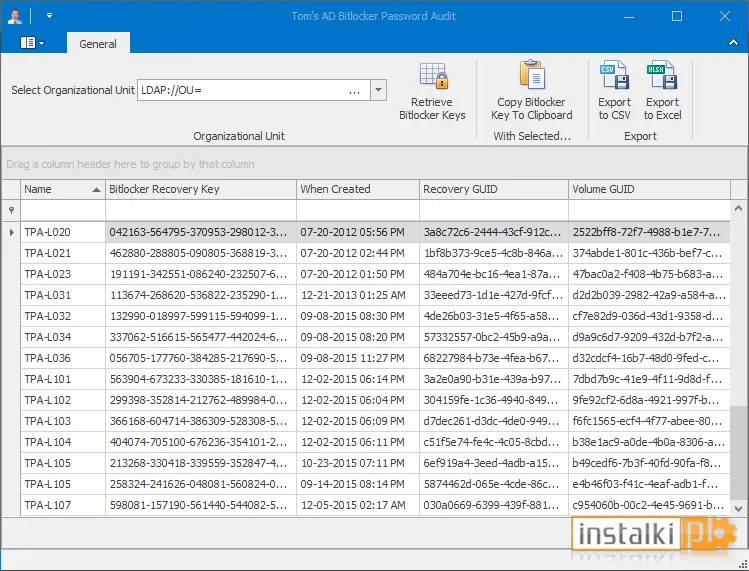Click the user avatar icon in title bar

pos(15,16)
